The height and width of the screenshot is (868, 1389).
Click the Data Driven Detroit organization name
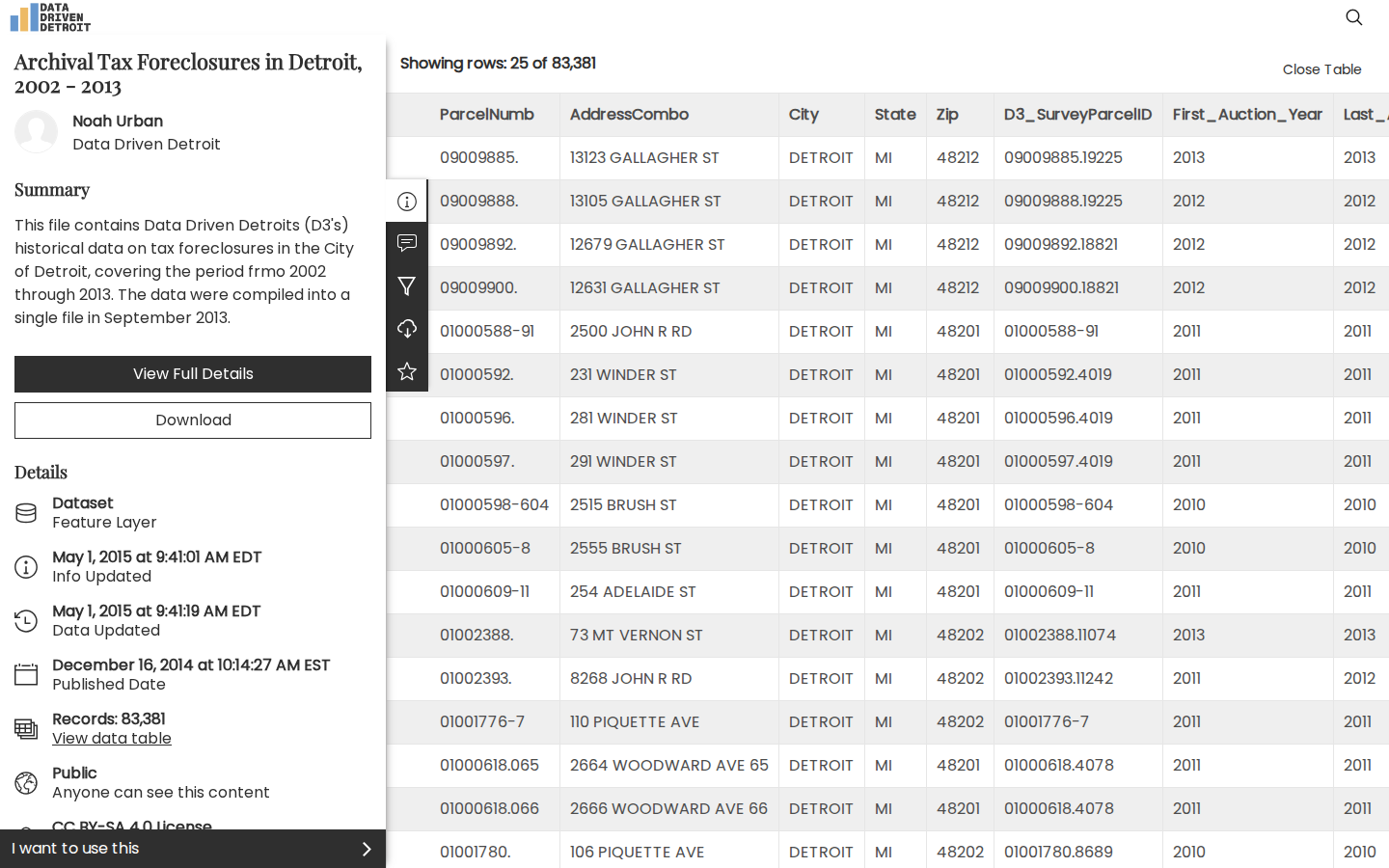tap(147, 145)
